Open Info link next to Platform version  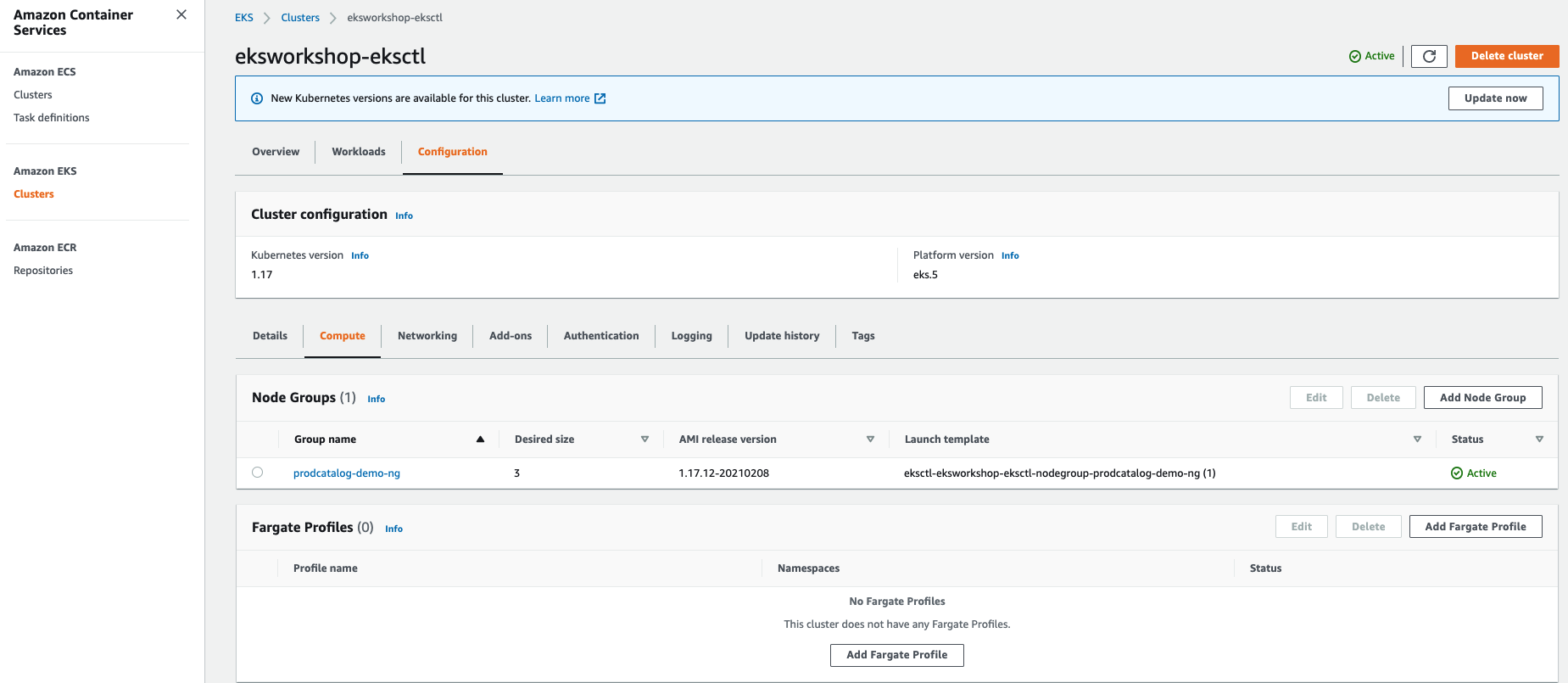pyautogui.click(x=1010, y=255)
